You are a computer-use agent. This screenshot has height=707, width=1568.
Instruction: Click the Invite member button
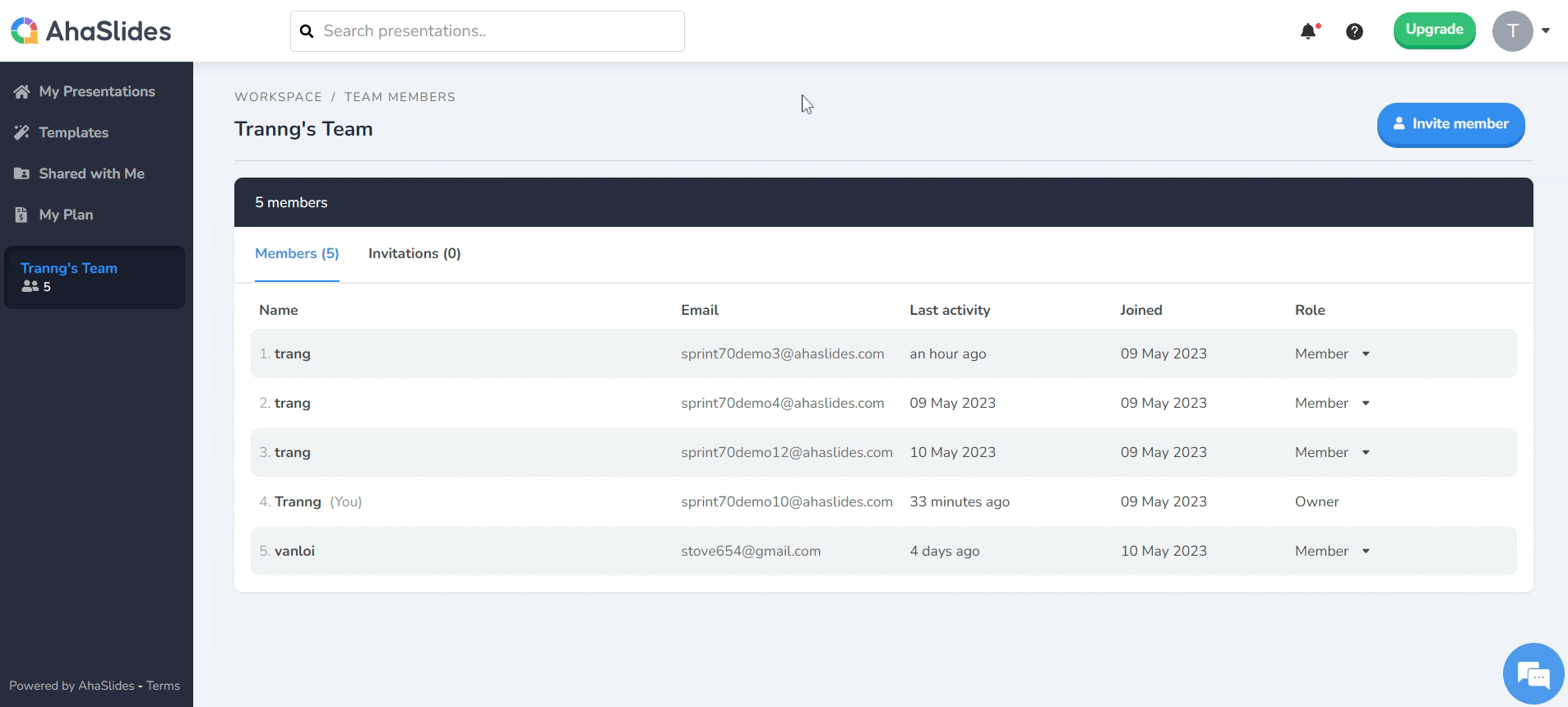point(1450,124)
